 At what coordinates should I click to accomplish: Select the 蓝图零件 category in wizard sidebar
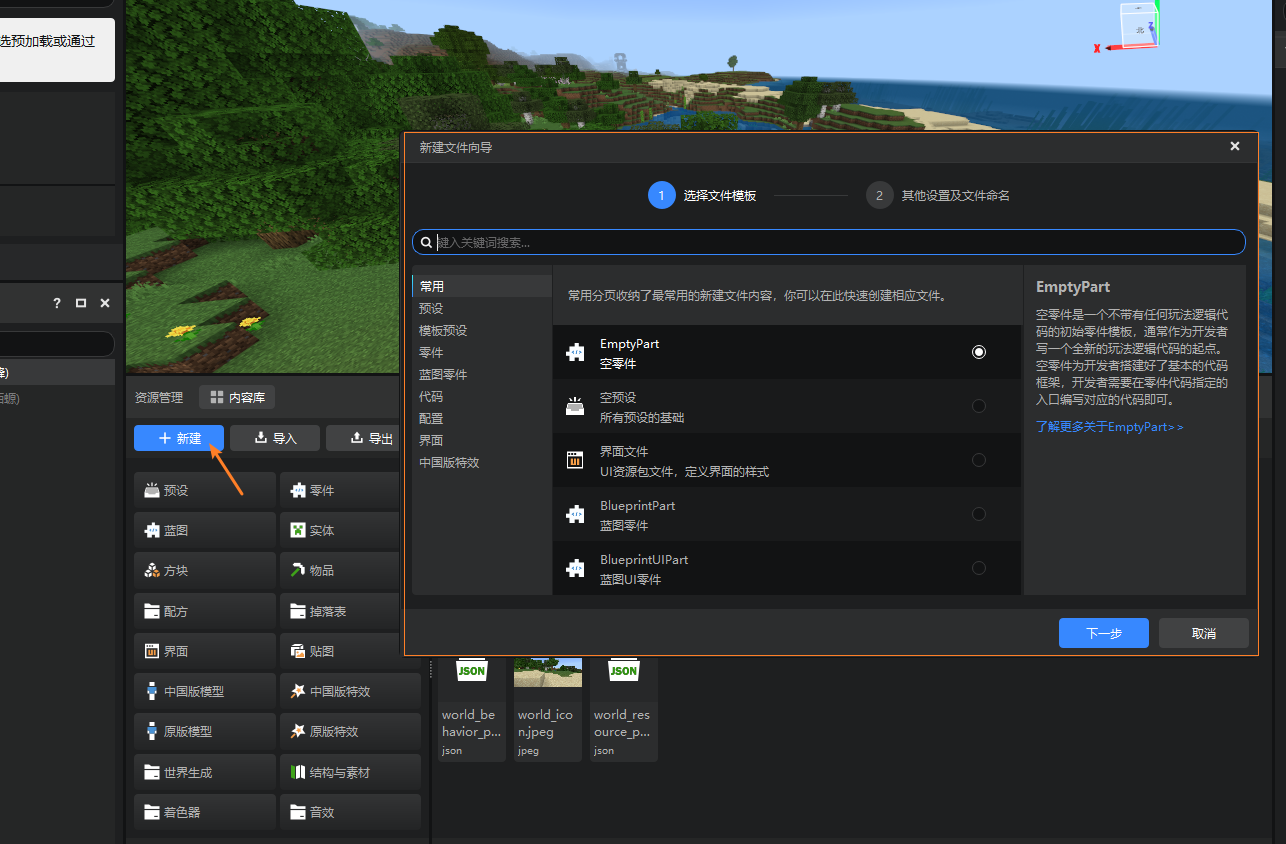[x=481, y=374]
